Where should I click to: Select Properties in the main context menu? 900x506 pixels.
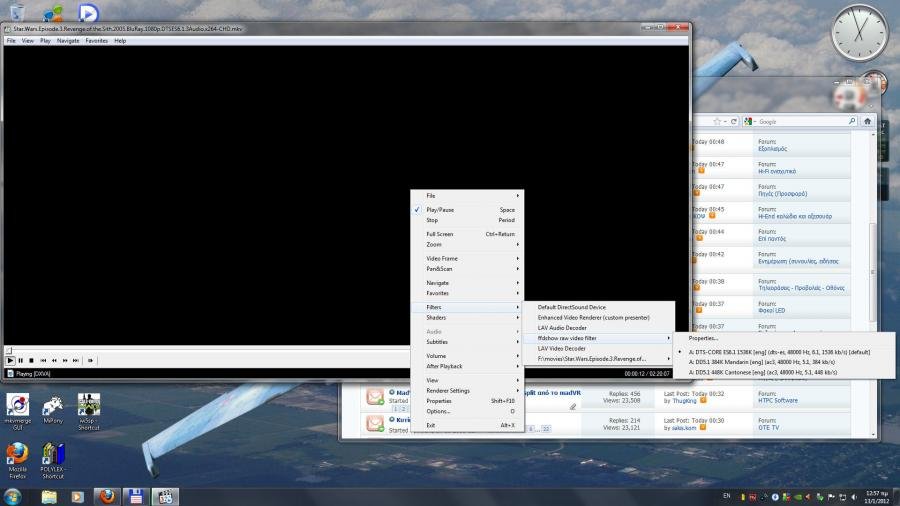(467, 401)
